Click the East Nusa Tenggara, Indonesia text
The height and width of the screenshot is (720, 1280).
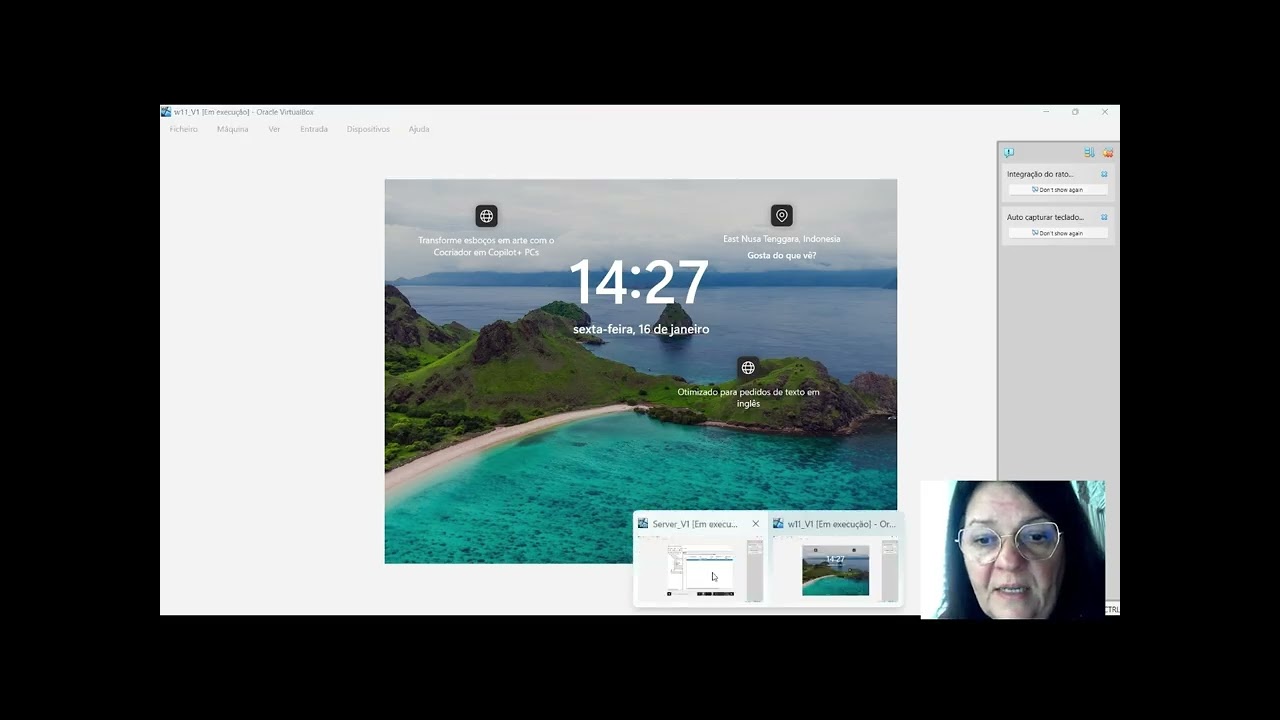pos(782,239)
